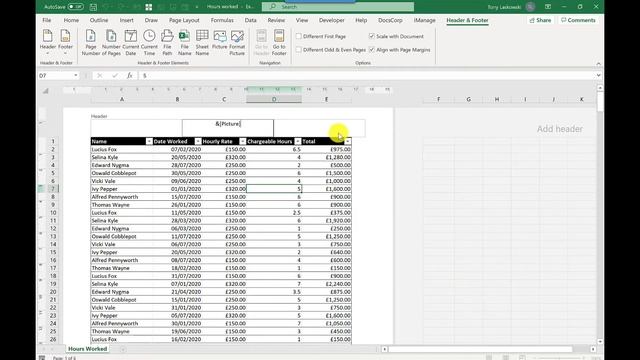Select the Hours Worked sheet tab

[87, 349]
